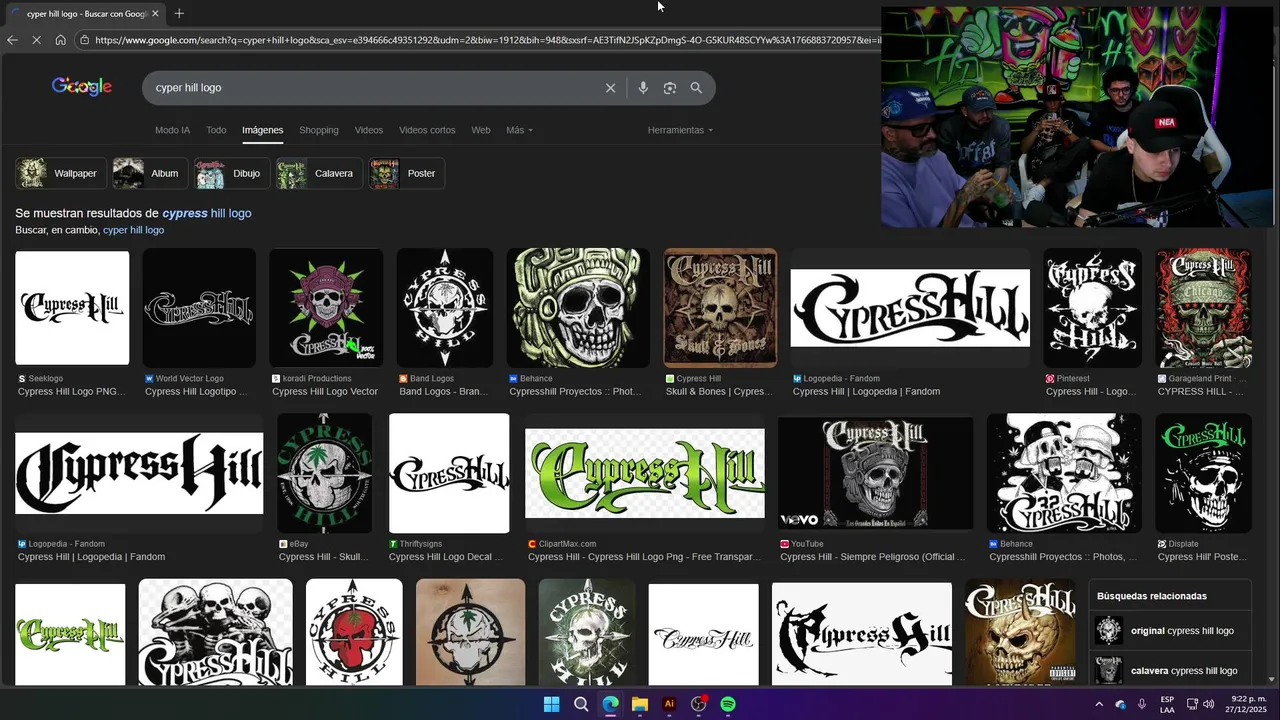Image resolution: width=1280 pixels, height=720 pixels.
Task: Search instead for cyper hill logo
Action: [x=133, y=230]
